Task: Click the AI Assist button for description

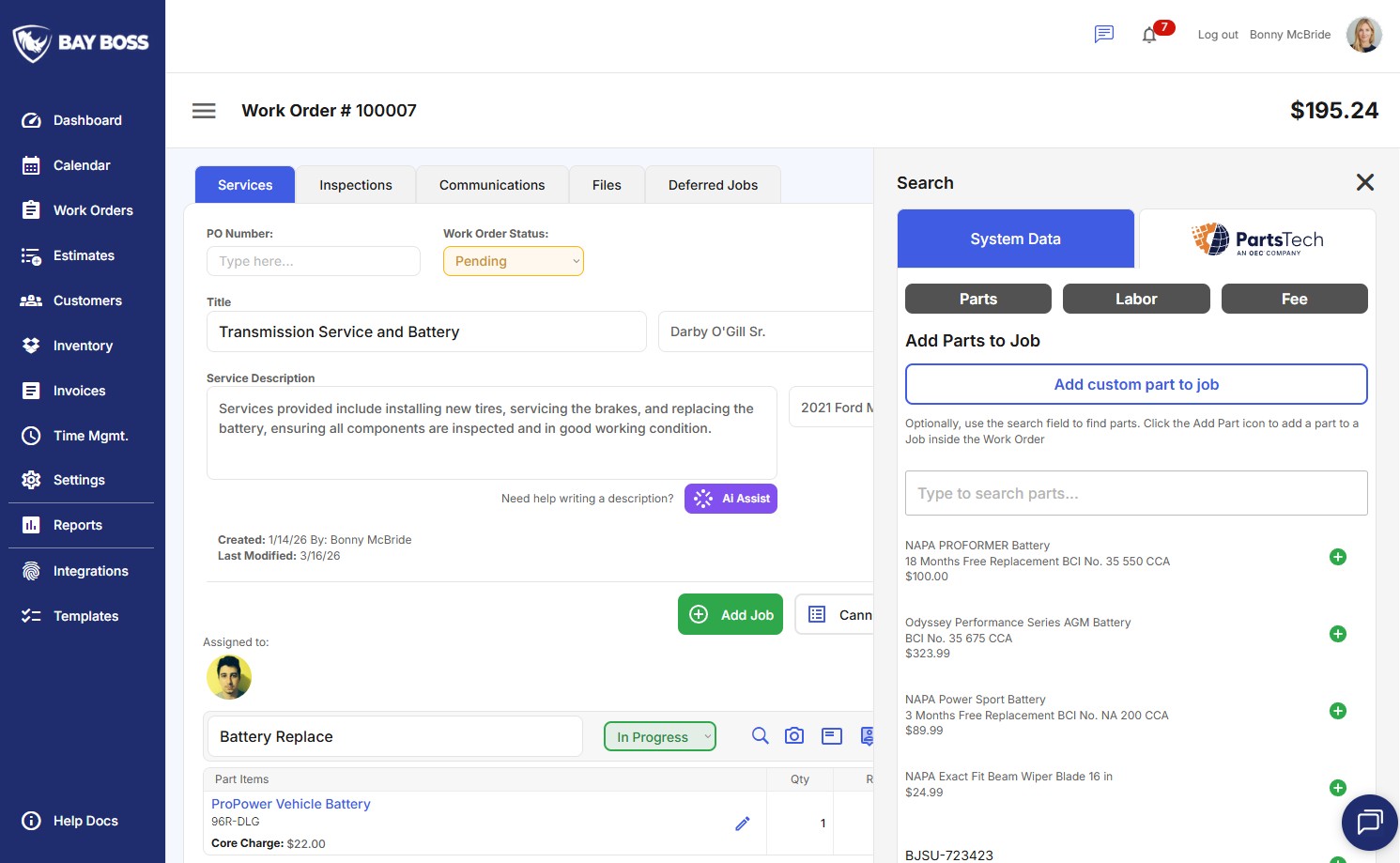Action: (731, 499)
